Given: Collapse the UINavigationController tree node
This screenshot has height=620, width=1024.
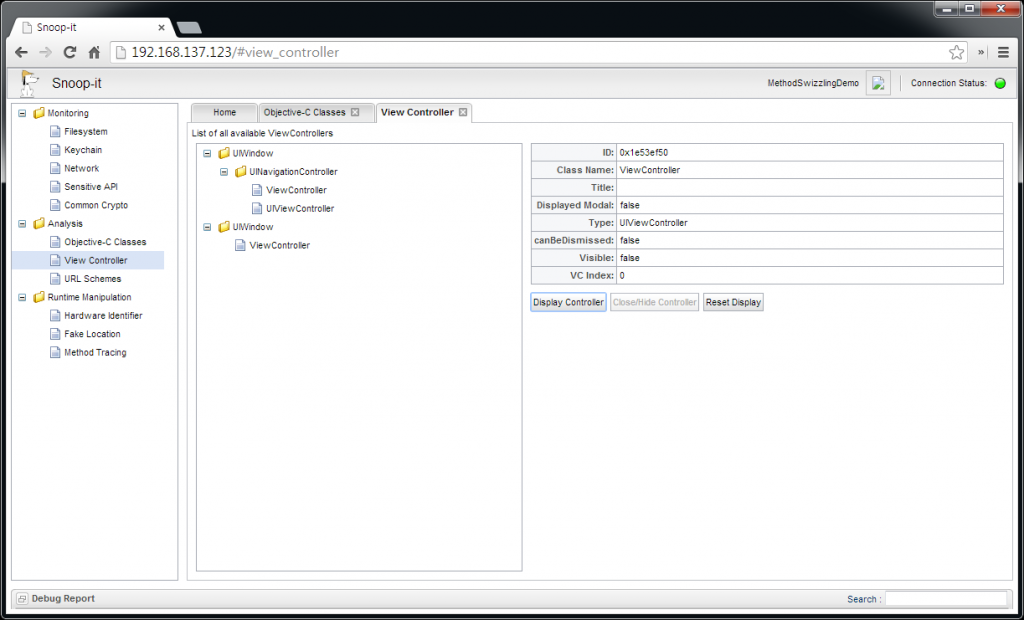Looking at the screenshot, I should coord(225,172).
